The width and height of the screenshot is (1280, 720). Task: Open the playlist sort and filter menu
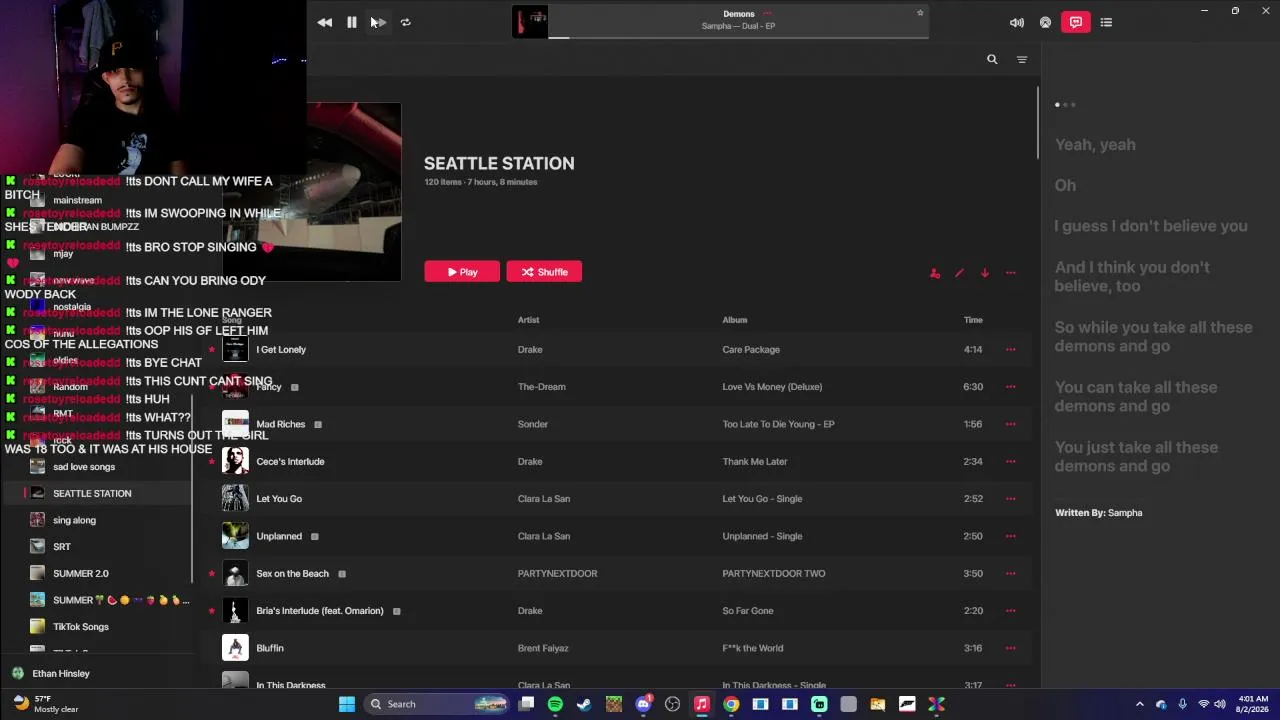(1022, 60)
